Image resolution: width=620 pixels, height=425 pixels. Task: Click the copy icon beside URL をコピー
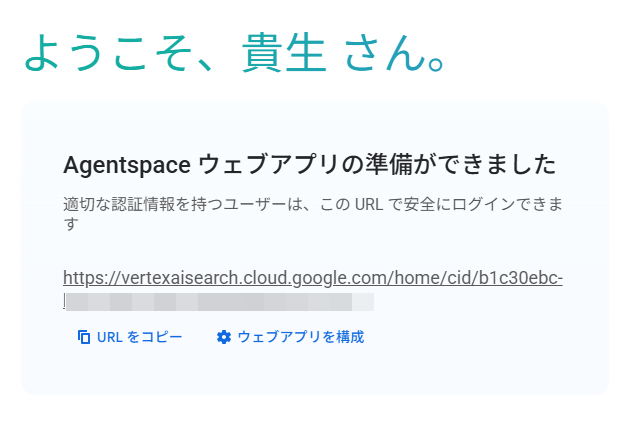pos(84,338)
